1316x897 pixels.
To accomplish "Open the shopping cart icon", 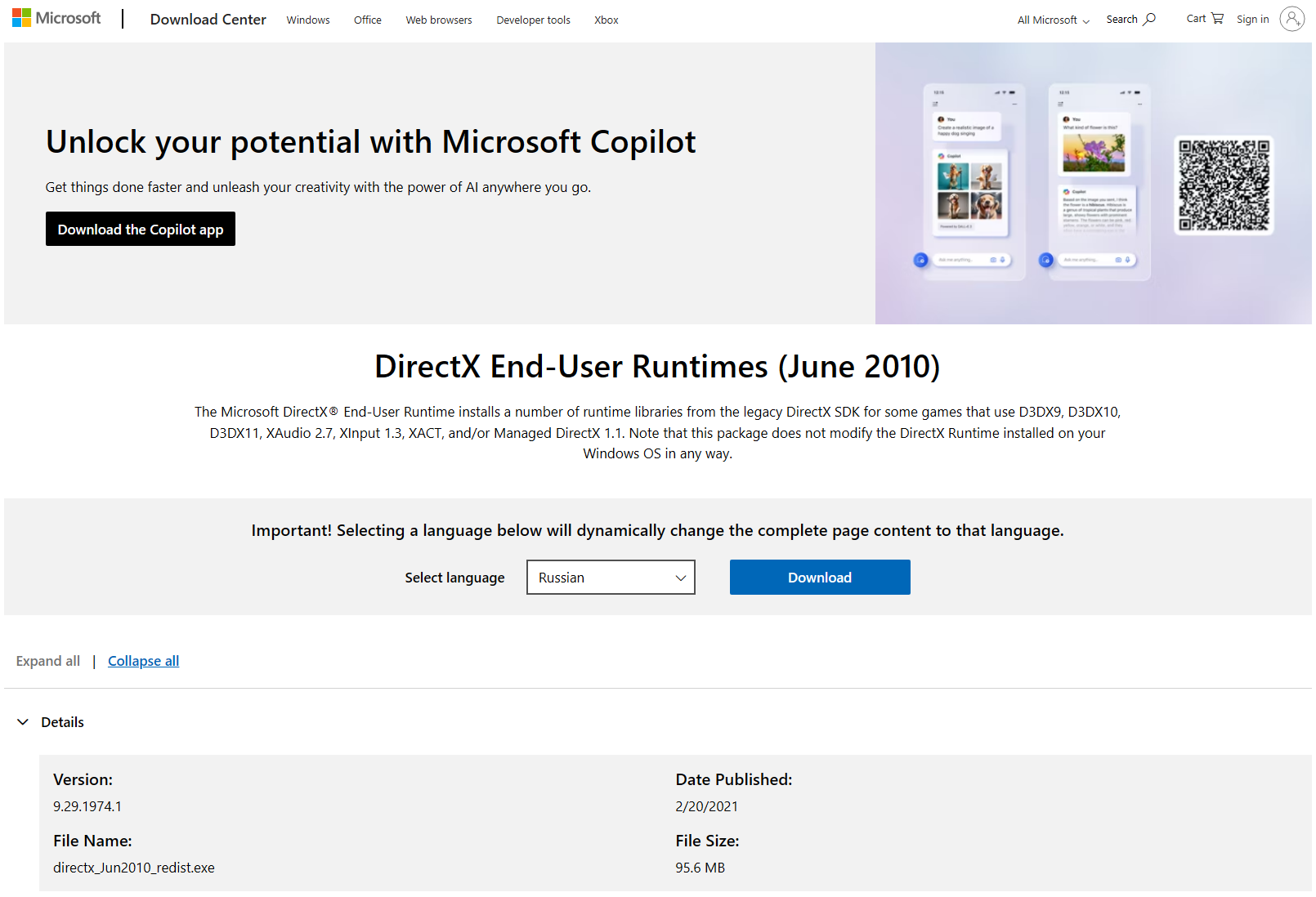I will 1217,18.
